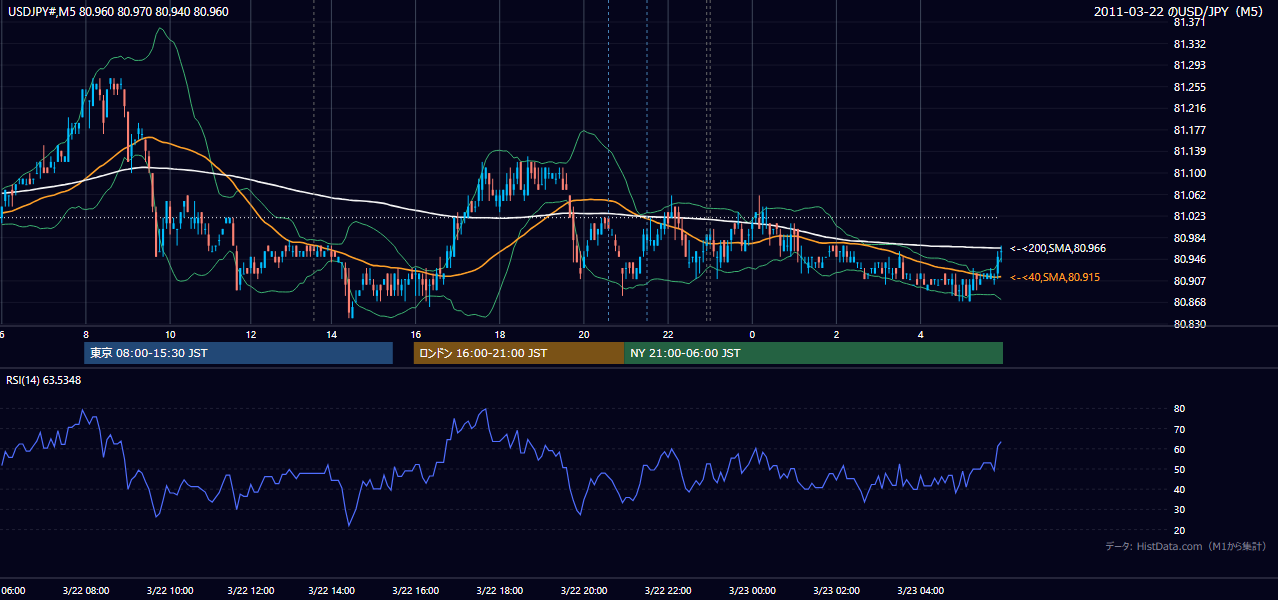Click price axis value 81.062

click(x=1189, y=195)
